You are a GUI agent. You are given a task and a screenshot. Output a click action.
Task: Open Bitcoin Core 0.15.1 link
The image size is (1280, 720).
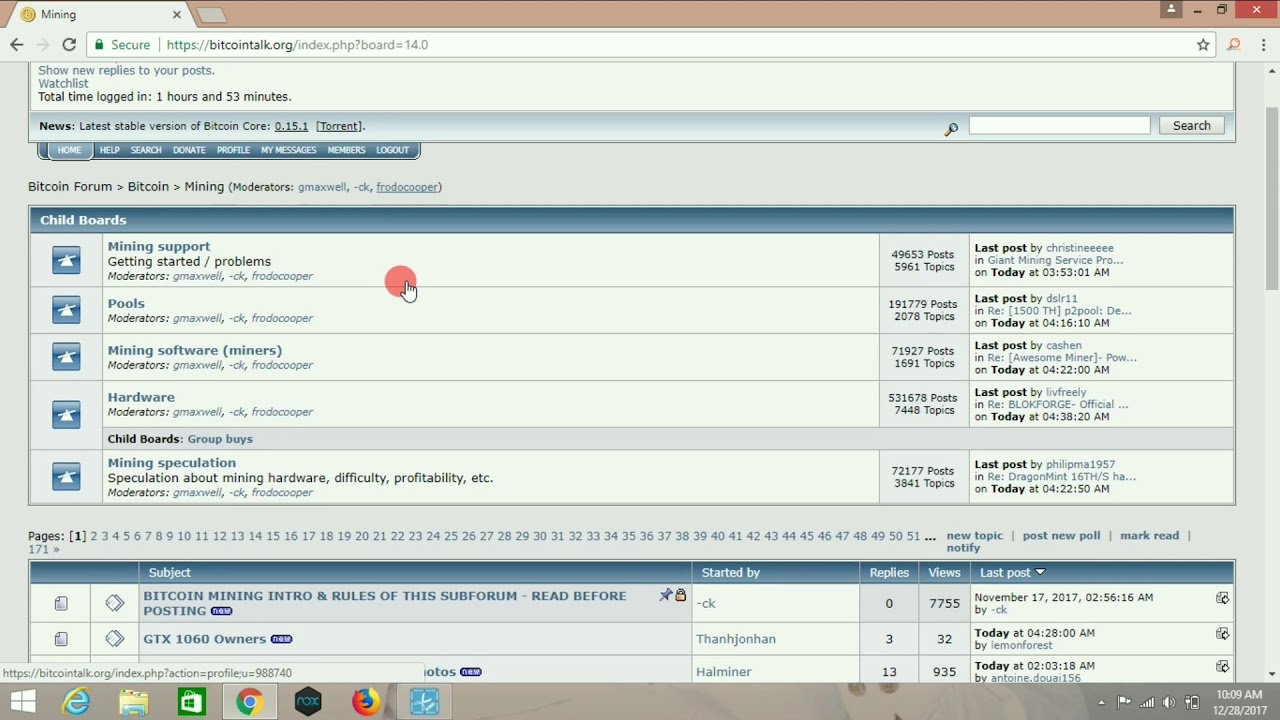291,126
